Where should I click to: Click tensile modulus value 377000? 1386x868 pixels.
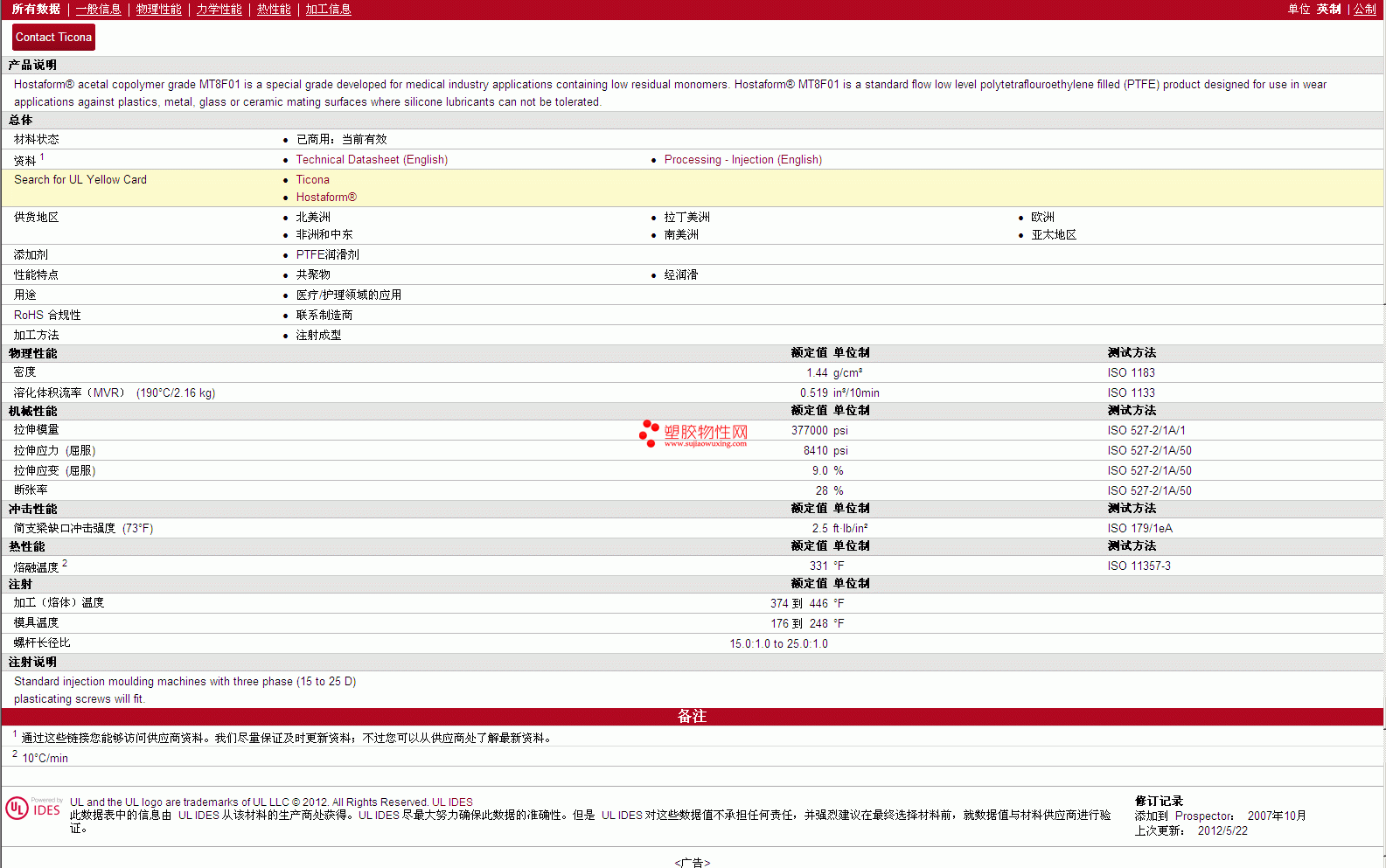pyautogui.click(x=810, y=431)
